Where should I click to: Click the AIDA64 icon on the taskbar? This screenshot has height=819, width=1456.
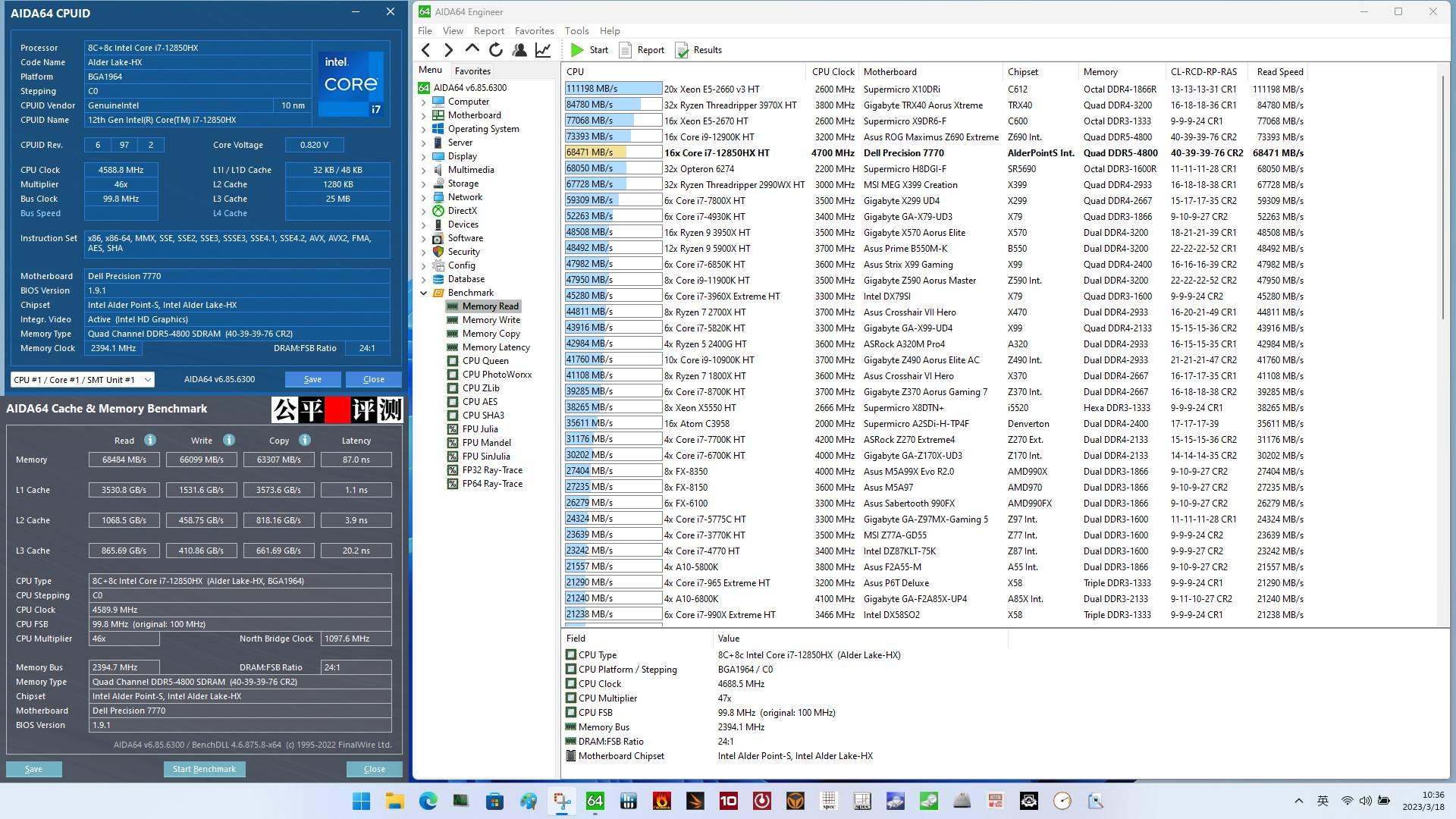tap(595, 801)
